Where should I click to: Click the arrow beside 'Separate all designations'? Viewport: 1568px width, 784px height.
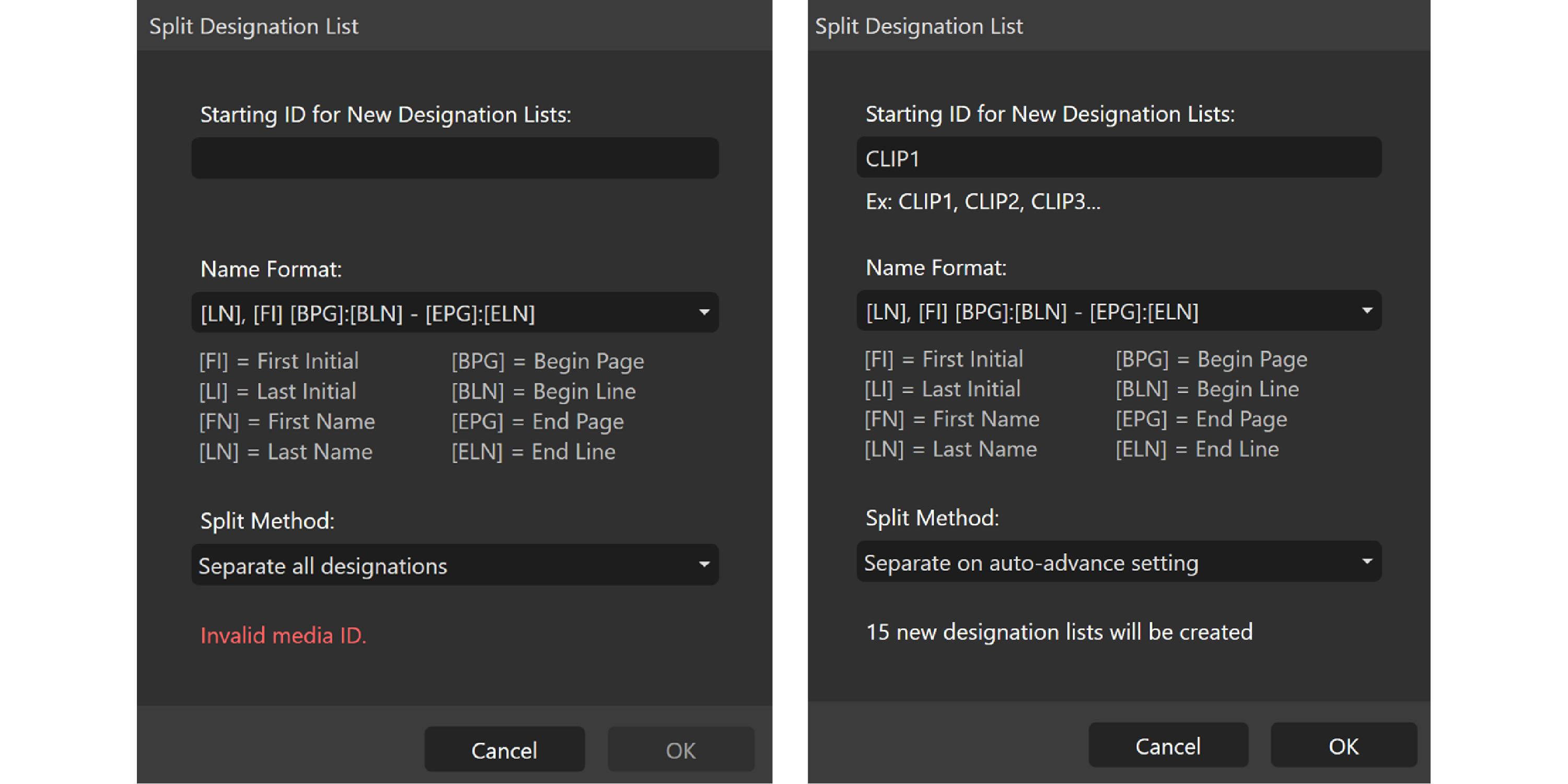pyautogui.click(x=704, y=565)
